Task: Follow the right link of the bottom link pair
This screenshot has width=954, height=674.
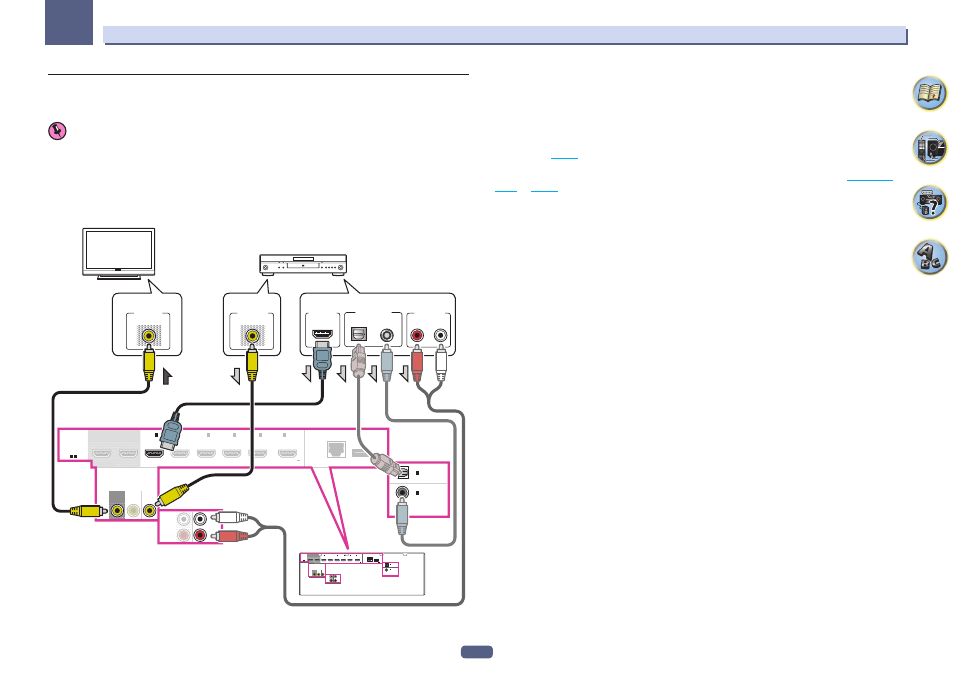Action: point(544,190)
